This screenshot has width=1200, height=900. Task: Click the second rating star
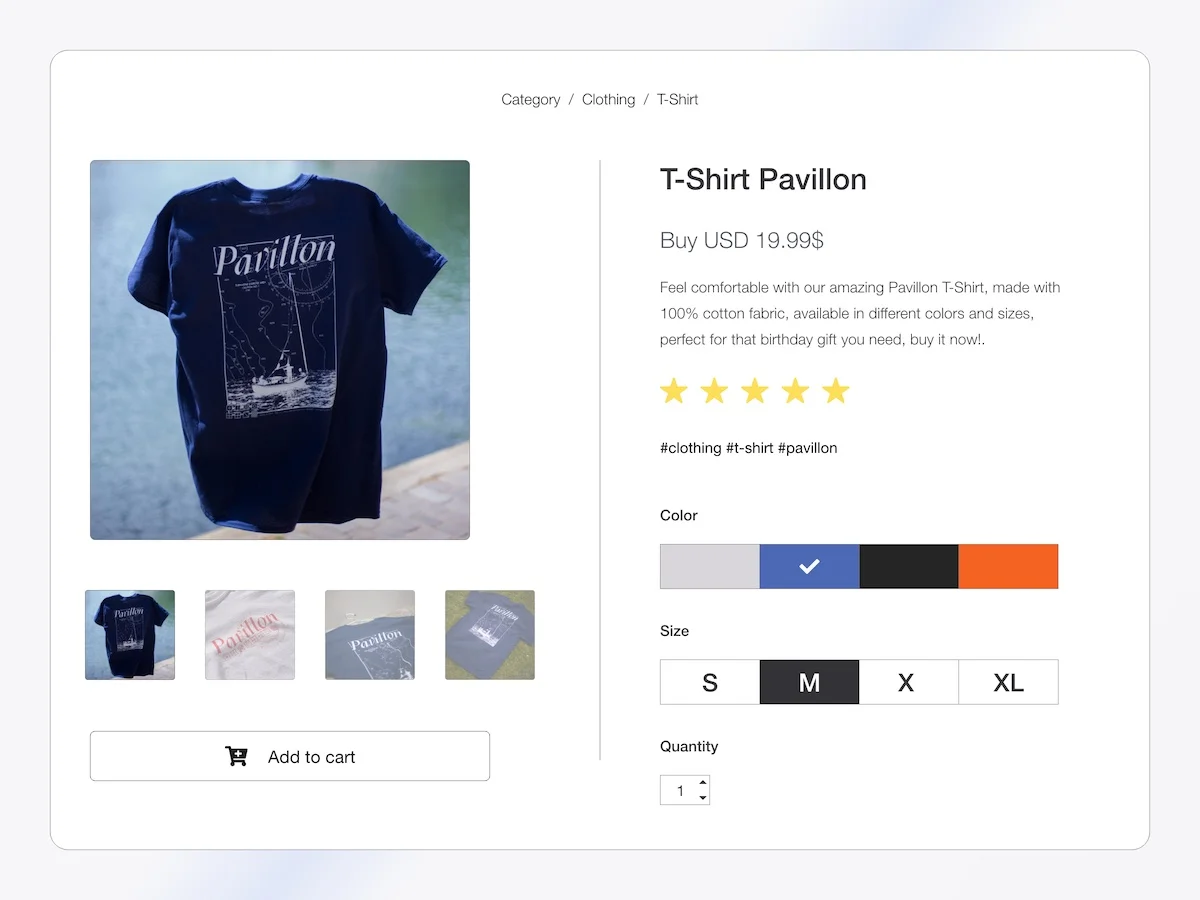coord(714,391)
